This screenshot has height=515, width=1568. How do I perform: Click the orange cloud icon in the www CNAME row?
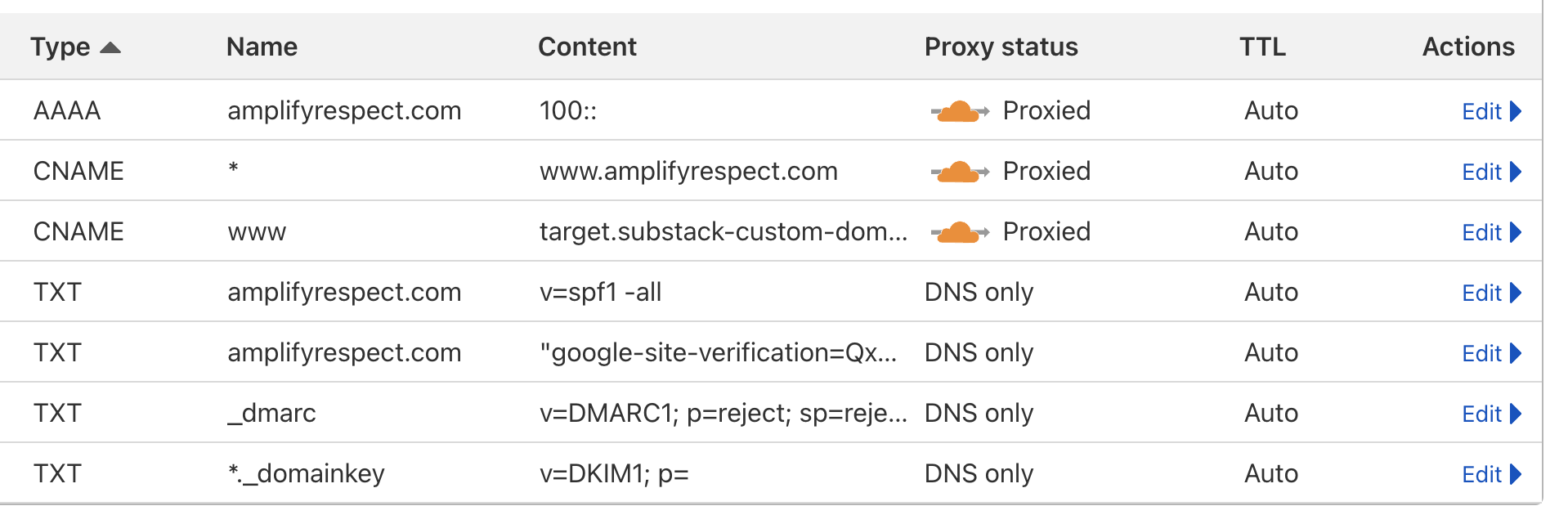(x=960, y=232)
